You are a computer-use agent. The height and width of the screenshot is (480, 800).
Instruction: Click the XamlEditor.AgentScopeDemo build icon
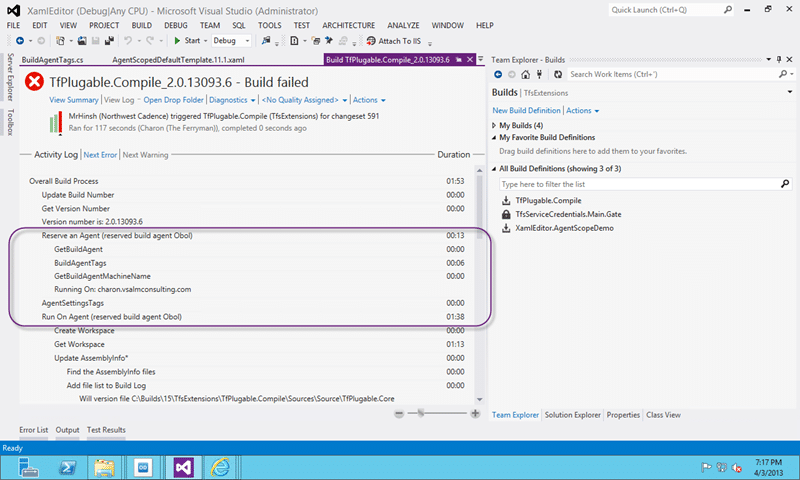tap(506, 228)
